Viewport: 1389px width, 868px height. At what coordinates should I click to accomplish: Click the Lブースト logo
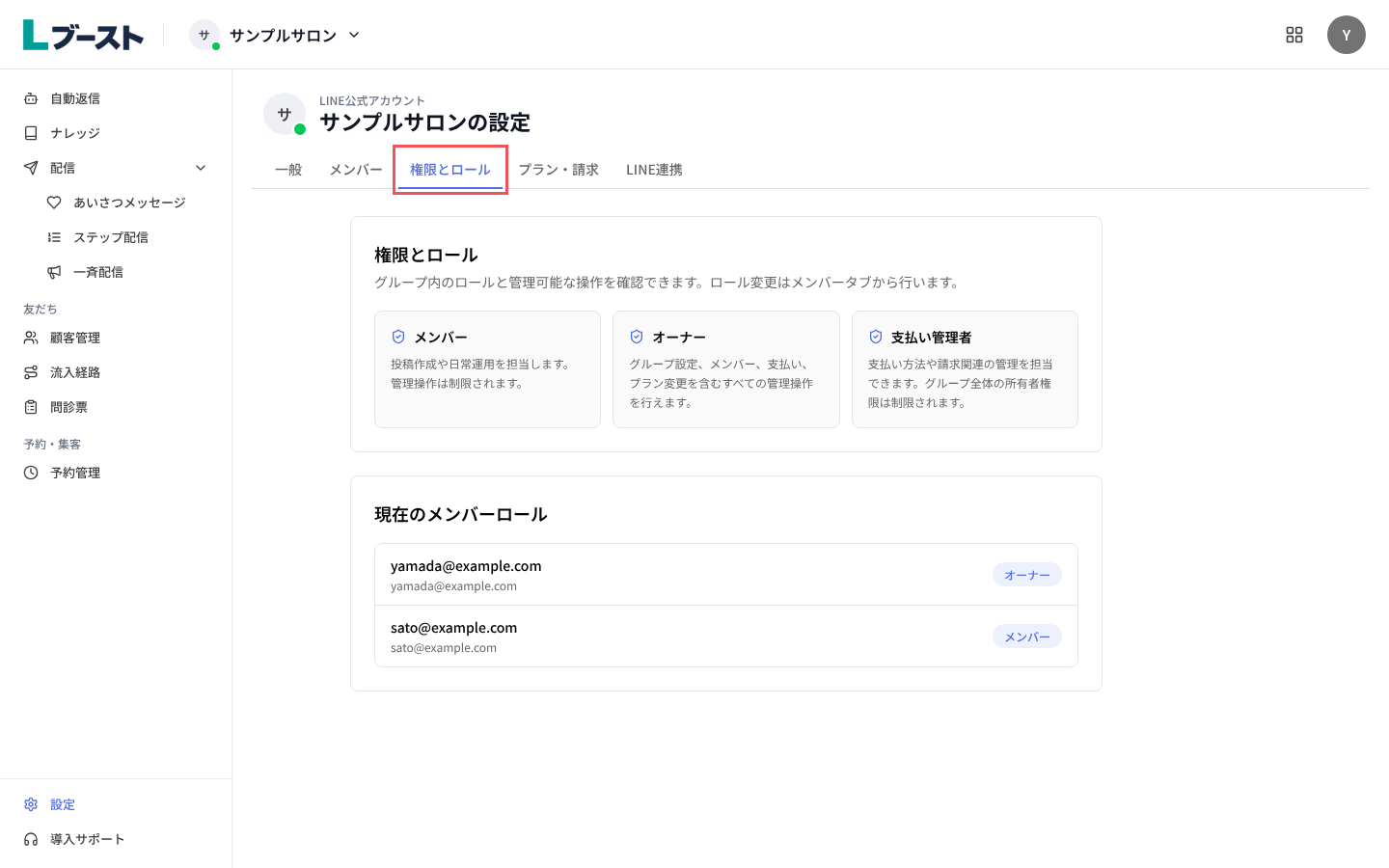tap(83, 35)
